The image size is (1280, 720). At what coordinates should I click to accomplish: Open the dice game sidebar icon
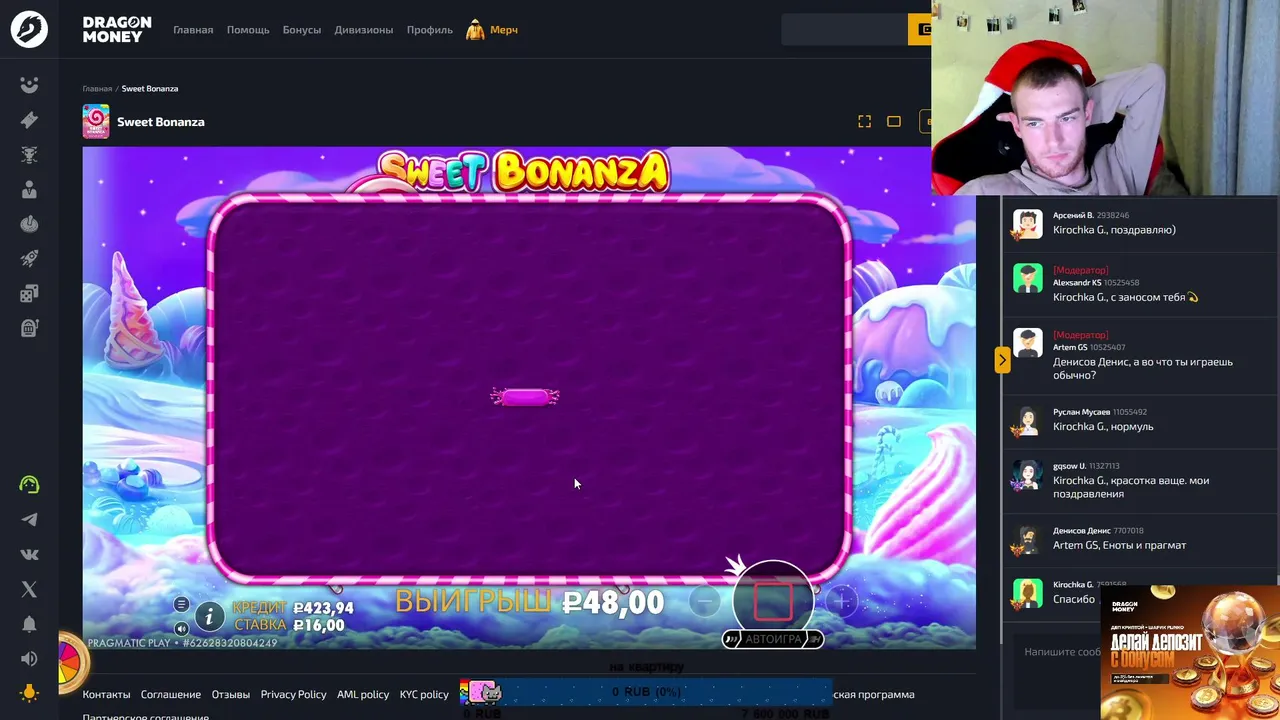click(29, 293)
